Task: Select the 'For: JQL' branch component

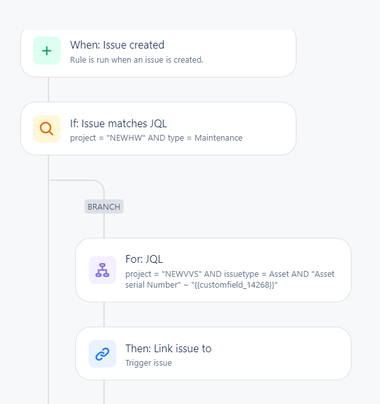Action: tap(213, 270)
